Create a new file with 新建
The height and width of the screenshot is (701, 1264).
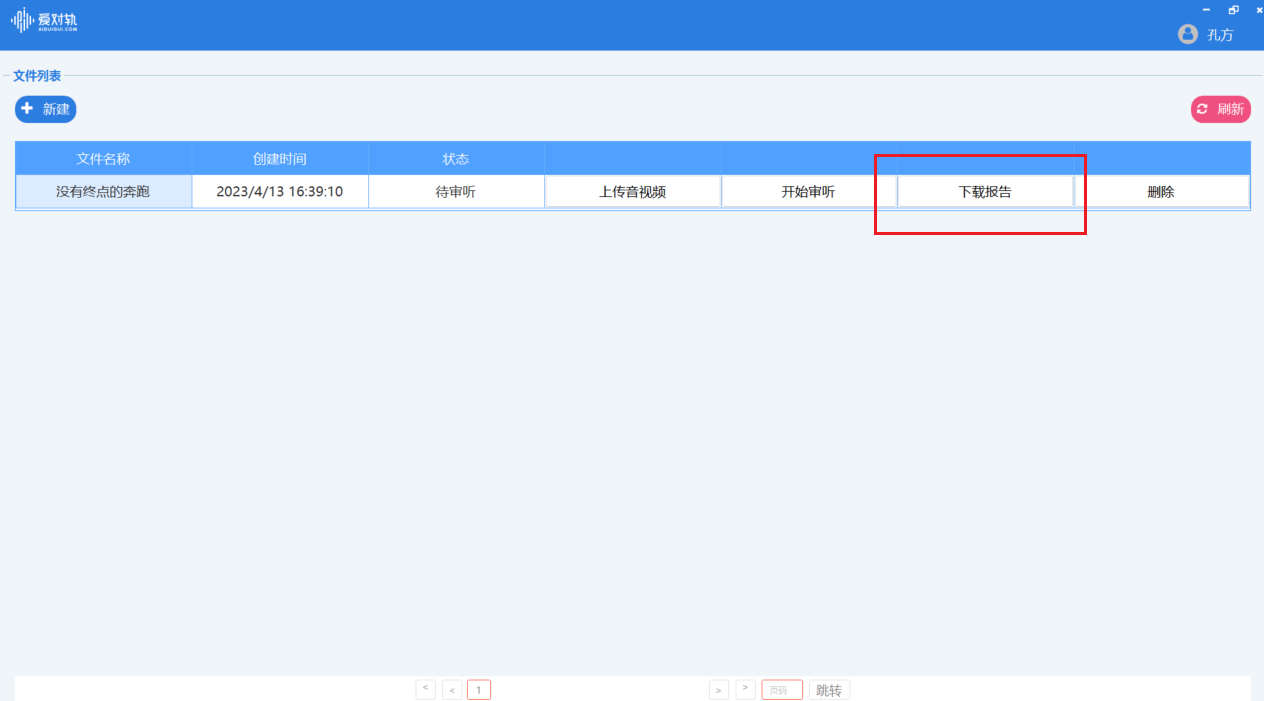click(45, 109)
